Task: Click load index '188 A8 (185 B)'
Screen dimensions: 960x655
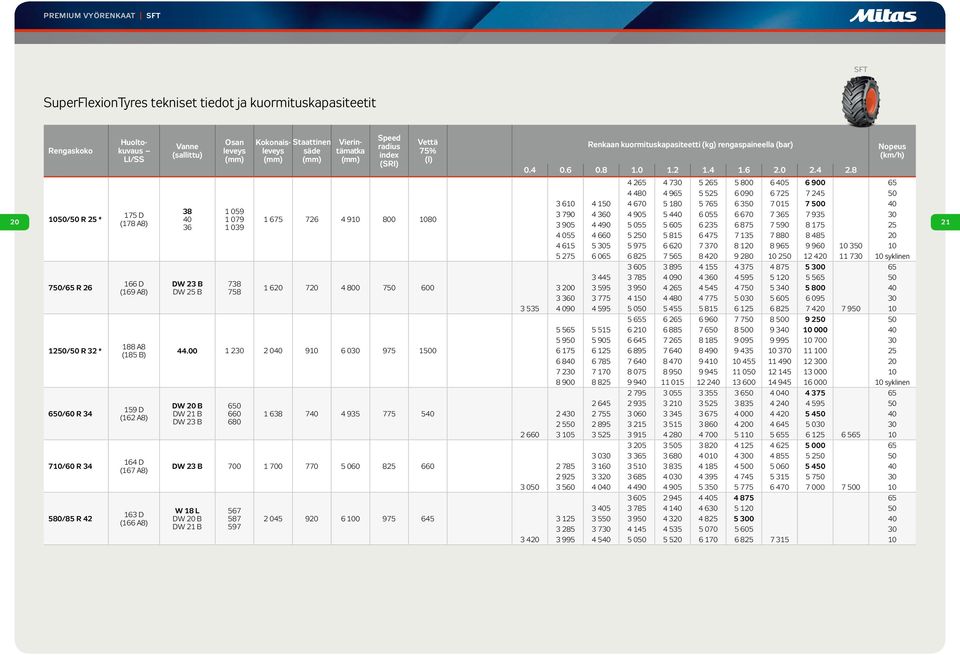Action: (133, 351)
